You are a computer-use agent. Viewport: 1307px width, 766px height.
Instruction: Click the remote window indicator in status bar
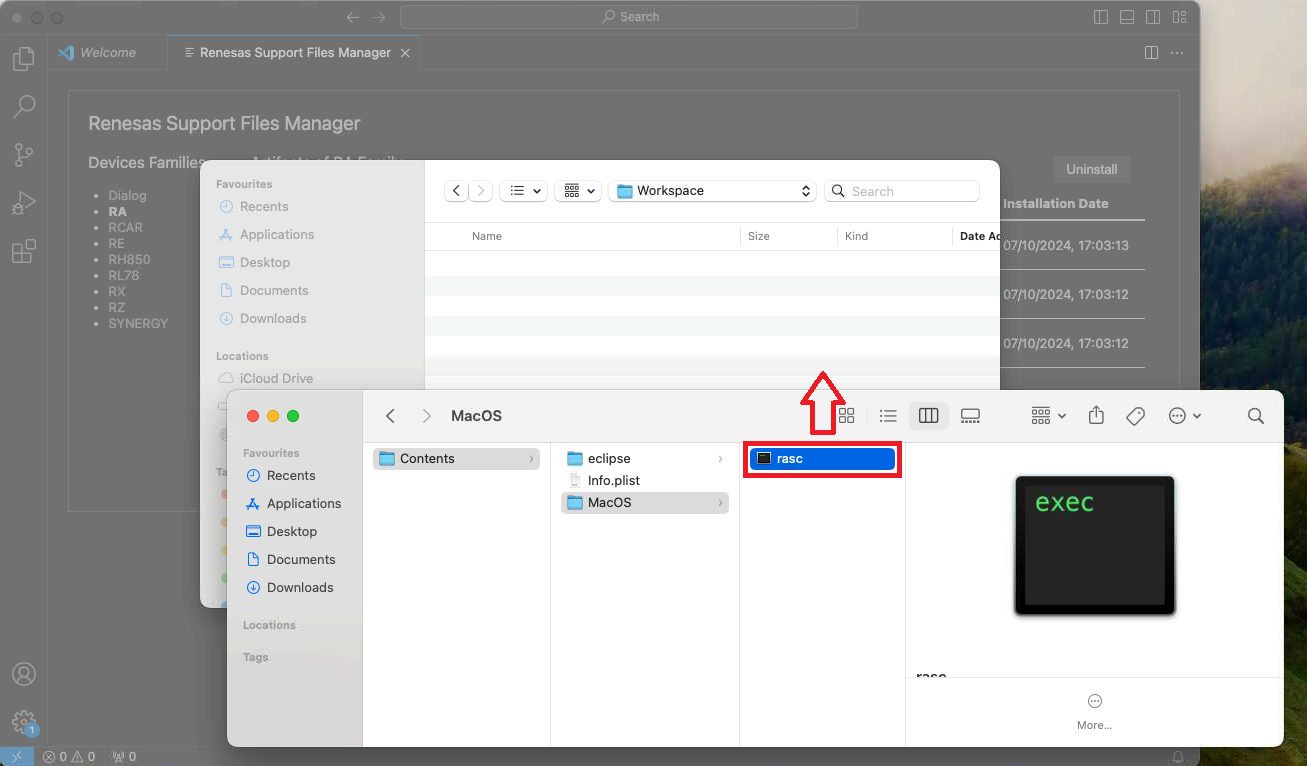17,757
